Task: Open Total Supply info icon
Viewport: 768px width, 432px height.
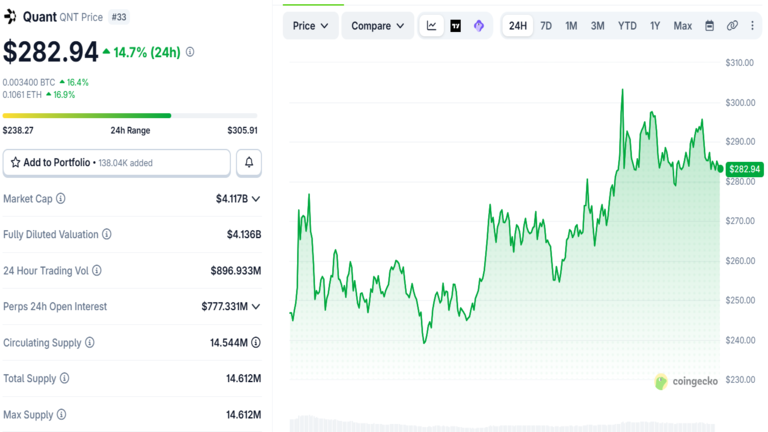Action: pos(65,378)
